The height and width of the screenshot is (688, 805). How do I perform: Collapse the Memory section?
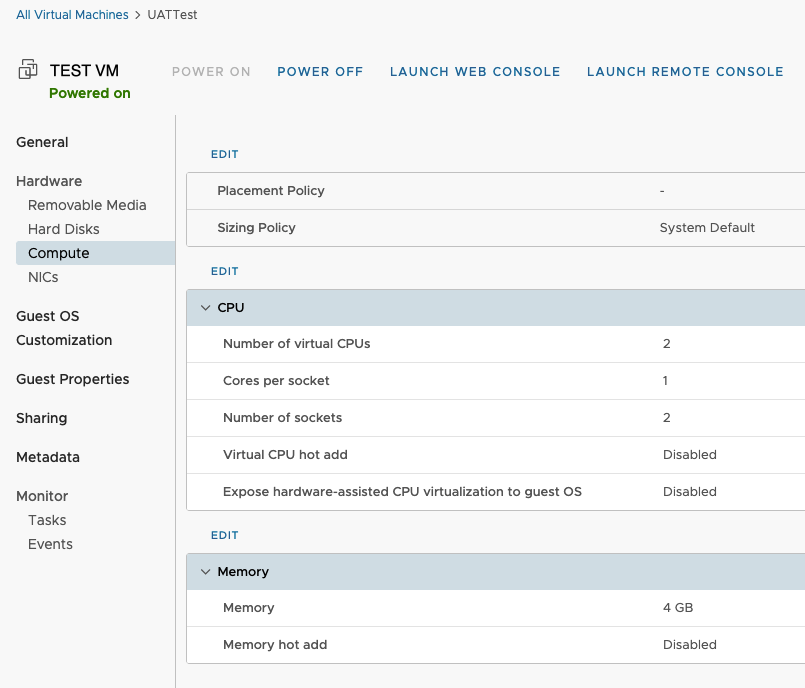click(206, 571)
